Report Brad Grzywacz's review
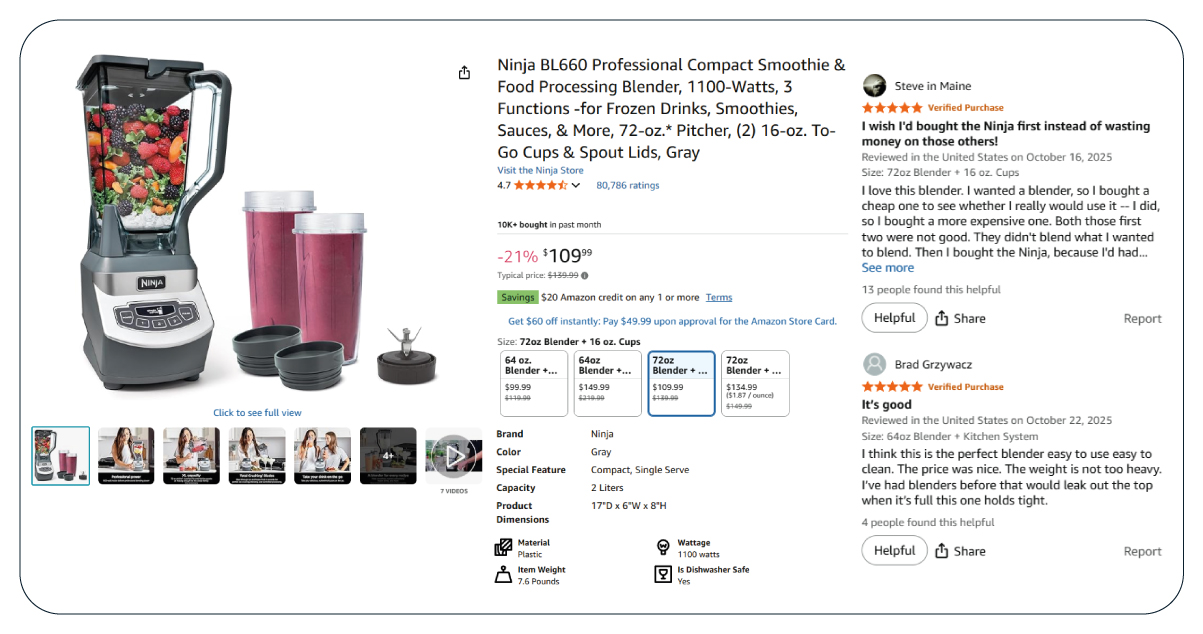 point(1142,551)
